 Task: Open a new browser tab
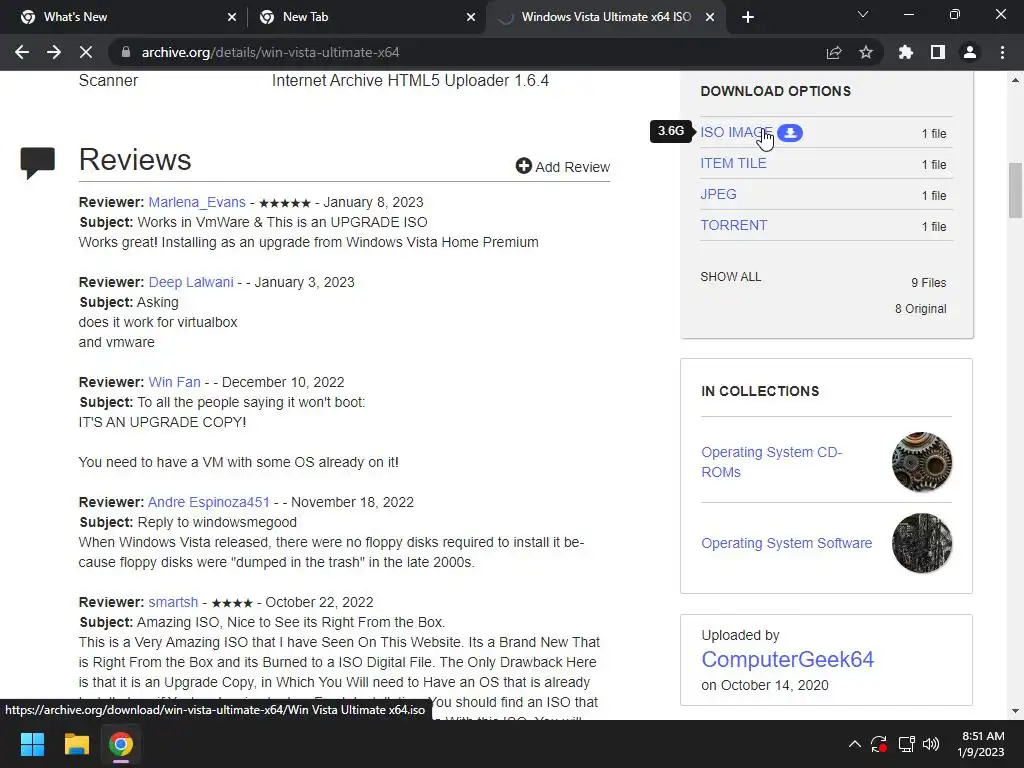point(748,17)
